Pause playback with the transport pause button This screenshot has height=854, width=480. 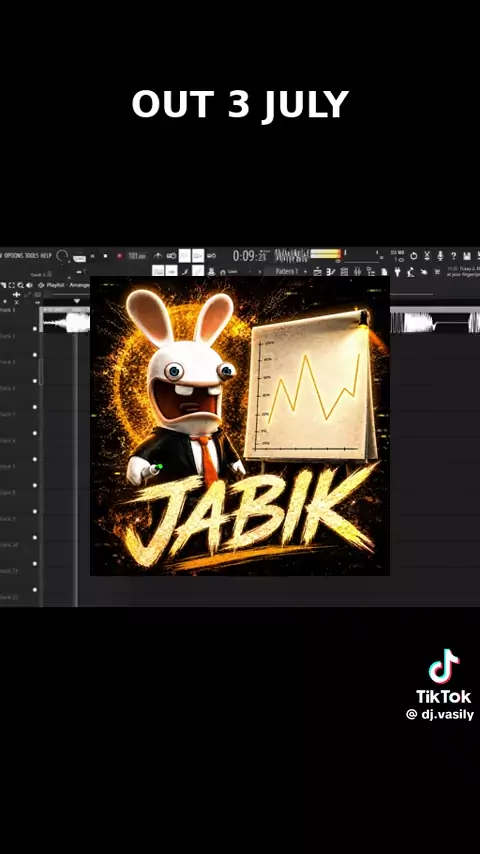click(93, 256)
